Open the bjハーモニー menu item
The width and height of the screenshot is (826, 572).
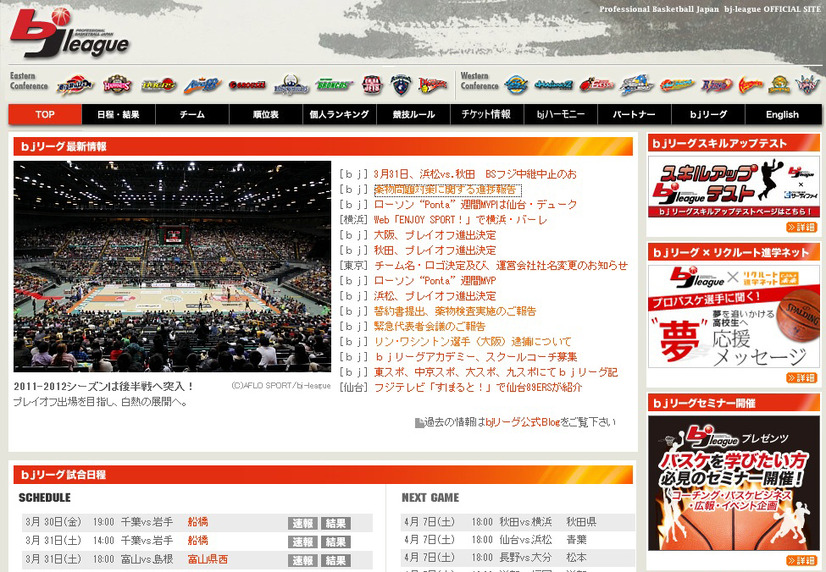[561, 114]
